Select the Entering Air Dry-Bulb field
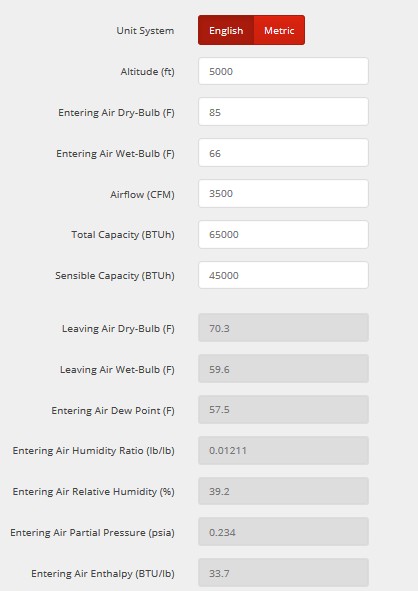 pyautogui.click(x=283, y=112)
